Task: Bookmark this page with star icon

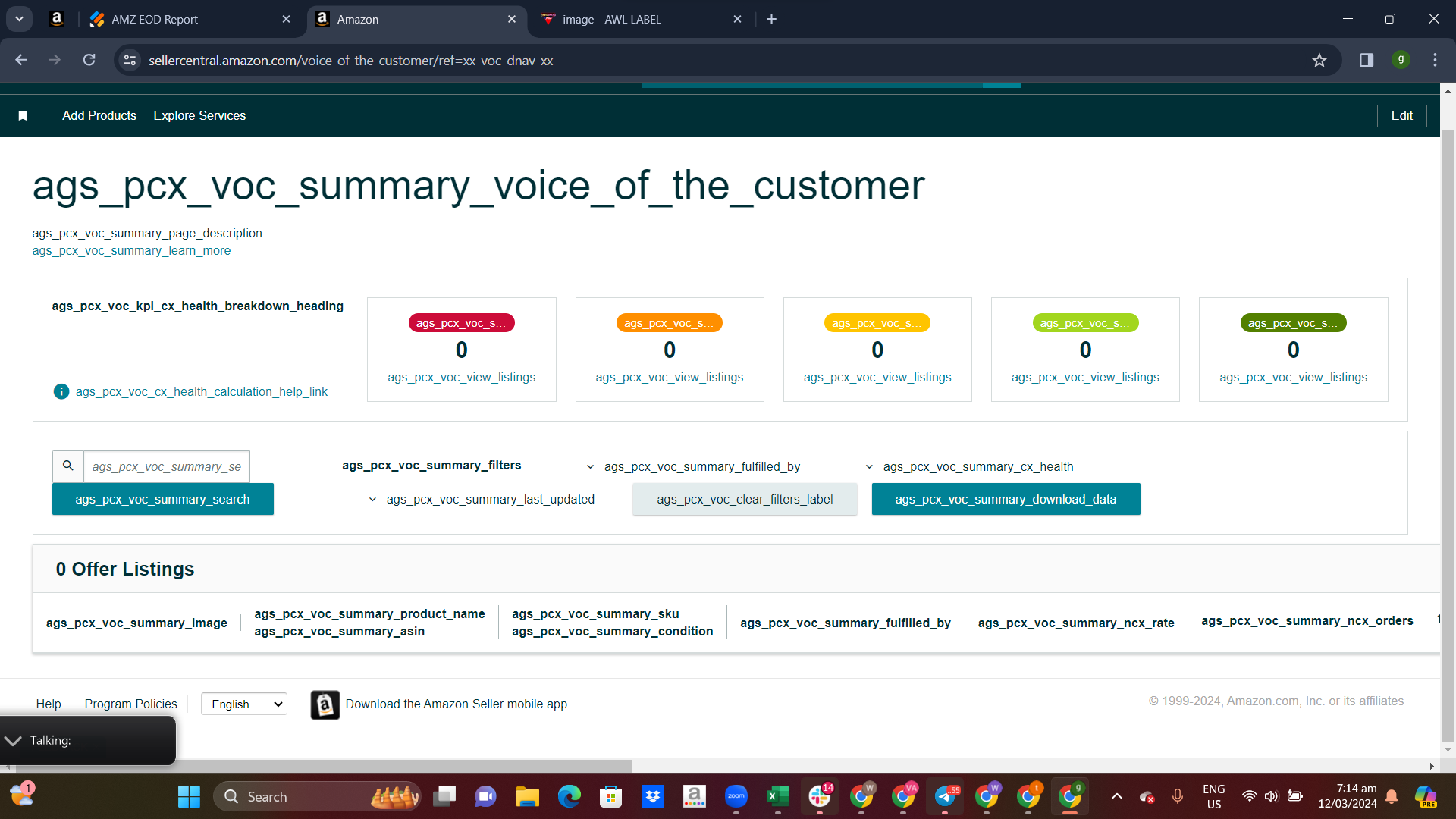Action: 1319,60
